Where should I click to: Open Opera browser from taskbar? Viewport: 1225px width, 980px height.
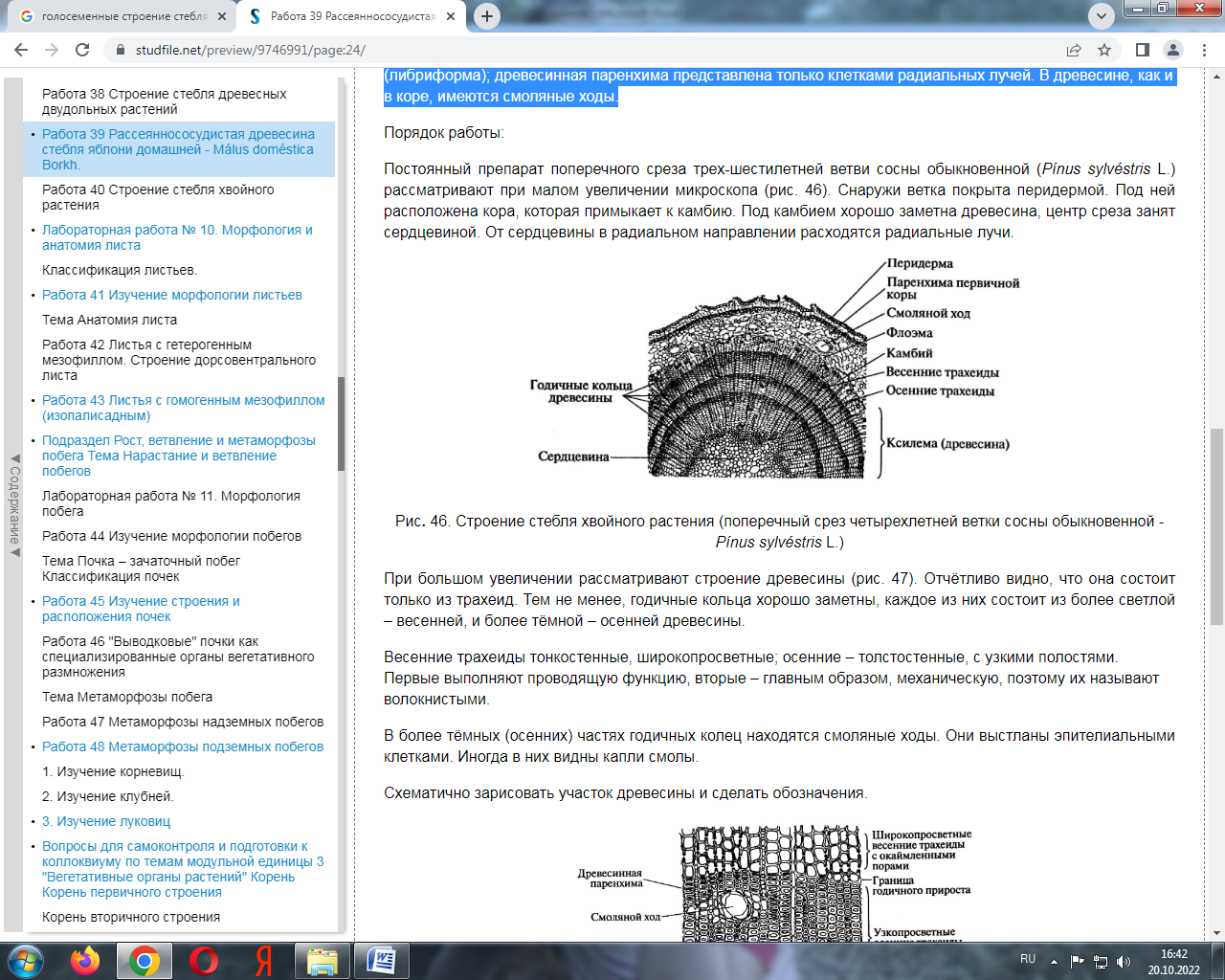(x=203, y=961)
